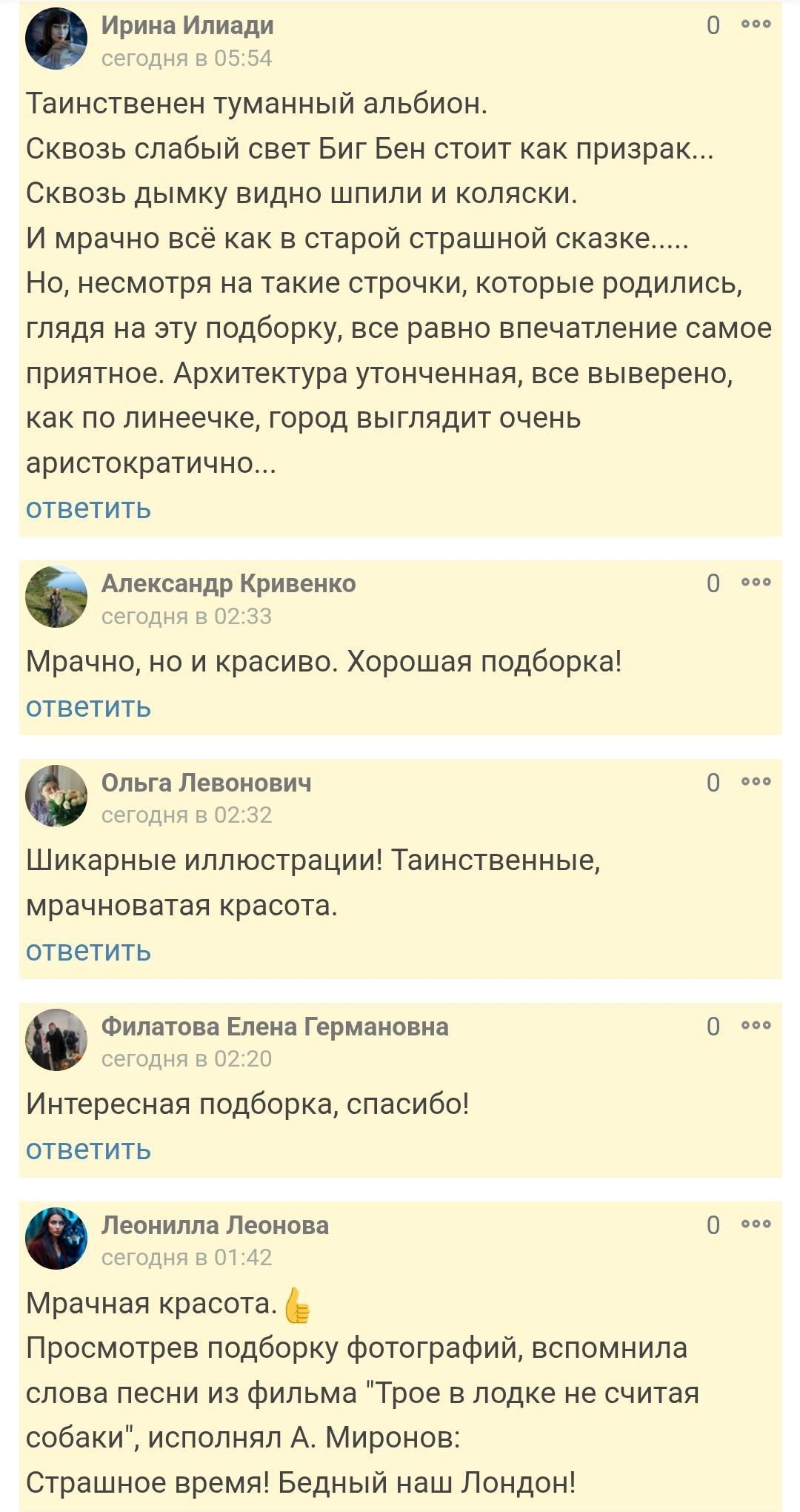Open Ирина Илиади's profile name link
800x1512 pixels.
[187, 25]
